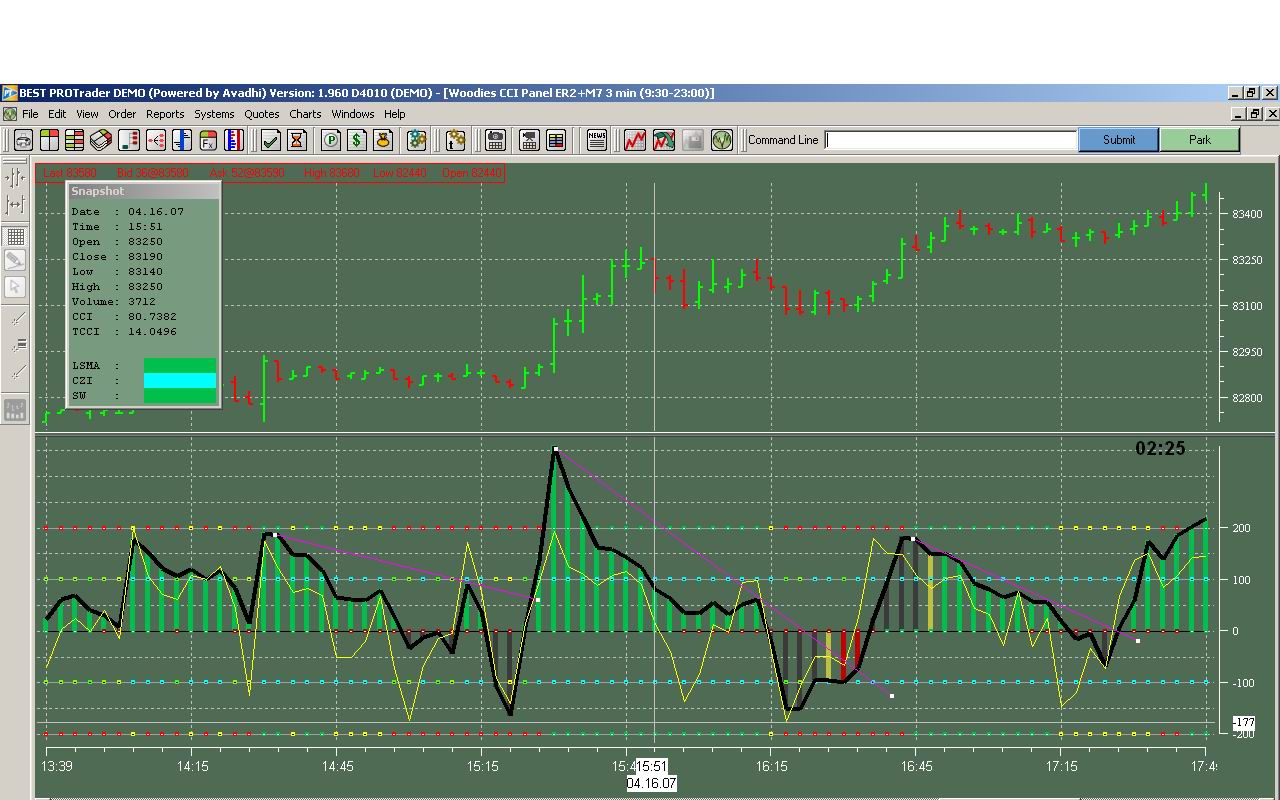Open the NEWS toolbar icon

[x=597, y=140]
